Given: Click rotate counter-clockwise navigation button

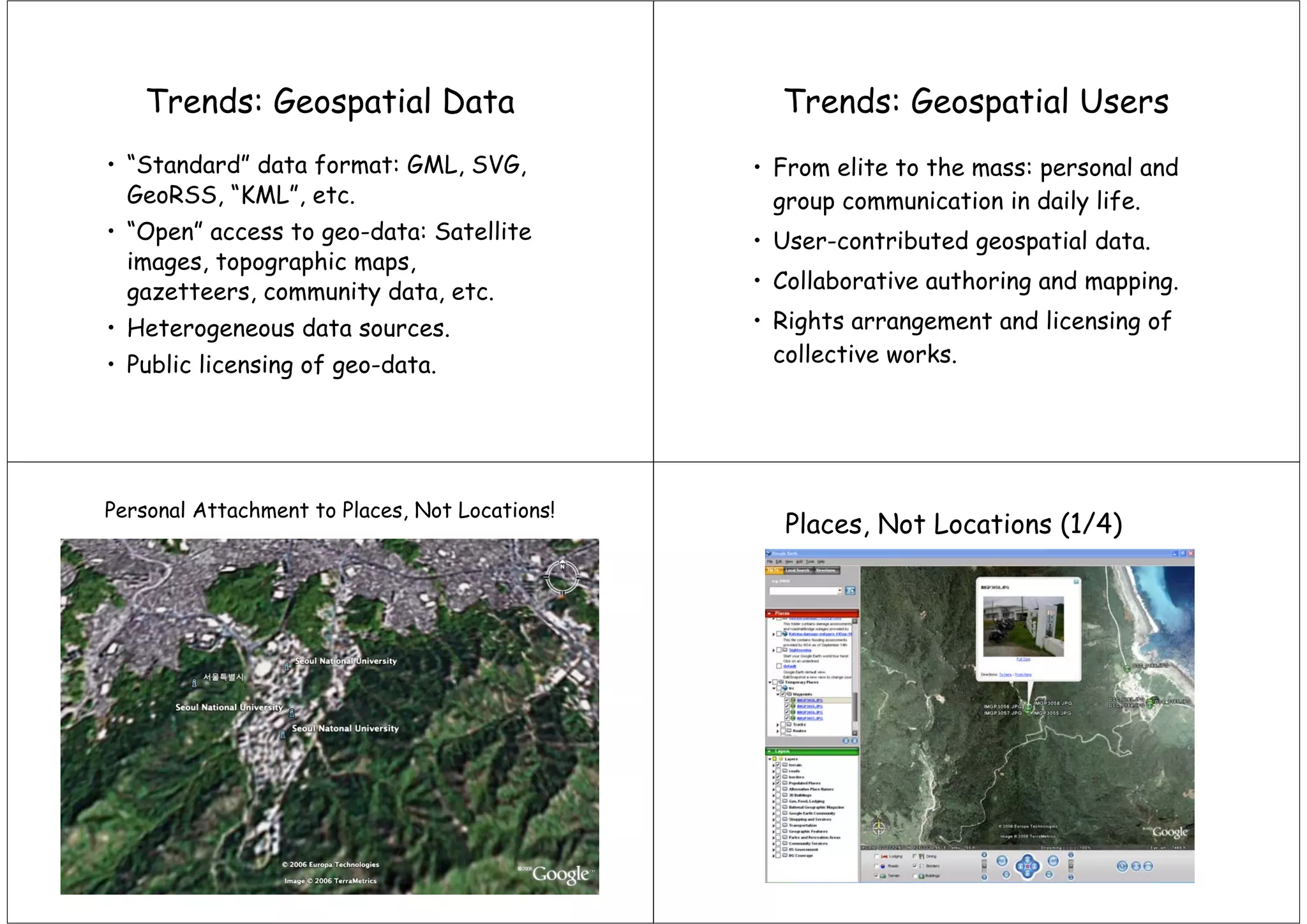Looking at the screenshot, I should tap(1002, 860).
